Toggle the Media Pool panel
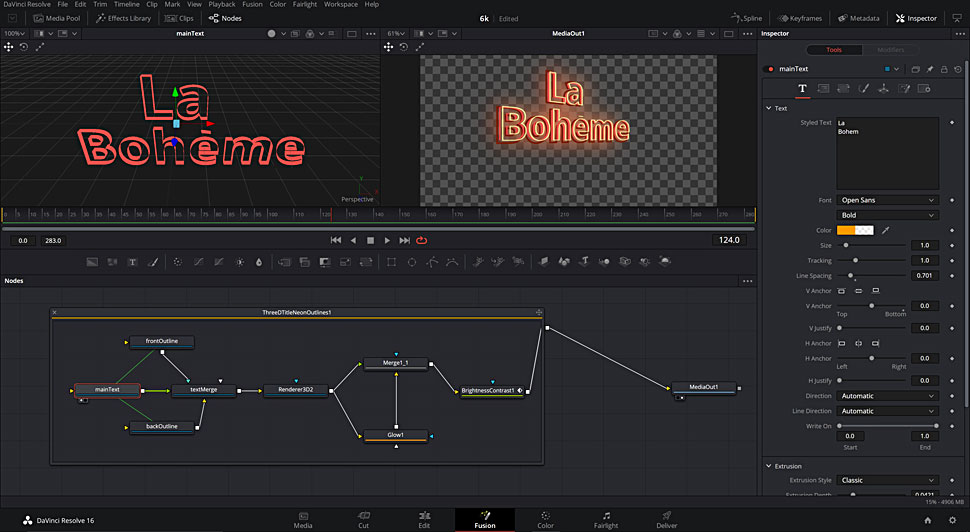970x532 pixels. 57,18
